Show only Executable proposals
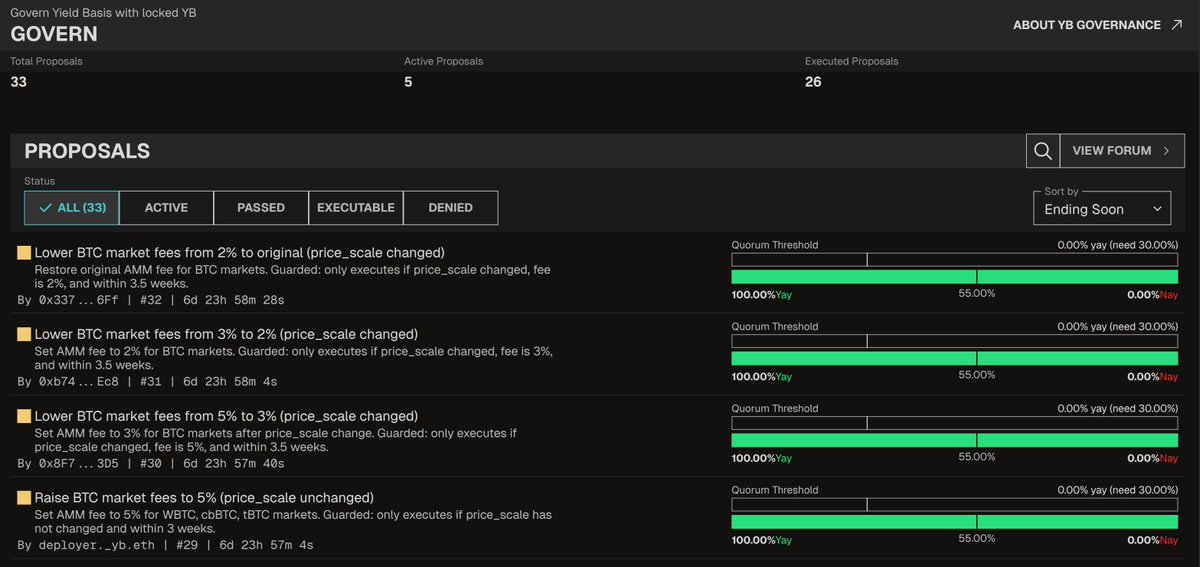 point(356,208)
